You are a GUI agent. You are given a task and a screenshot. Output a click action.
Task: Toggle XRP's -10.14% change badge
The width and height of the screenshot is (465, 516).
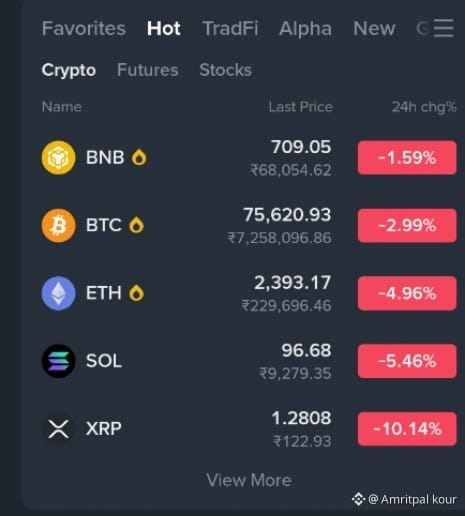coord(407,429)
